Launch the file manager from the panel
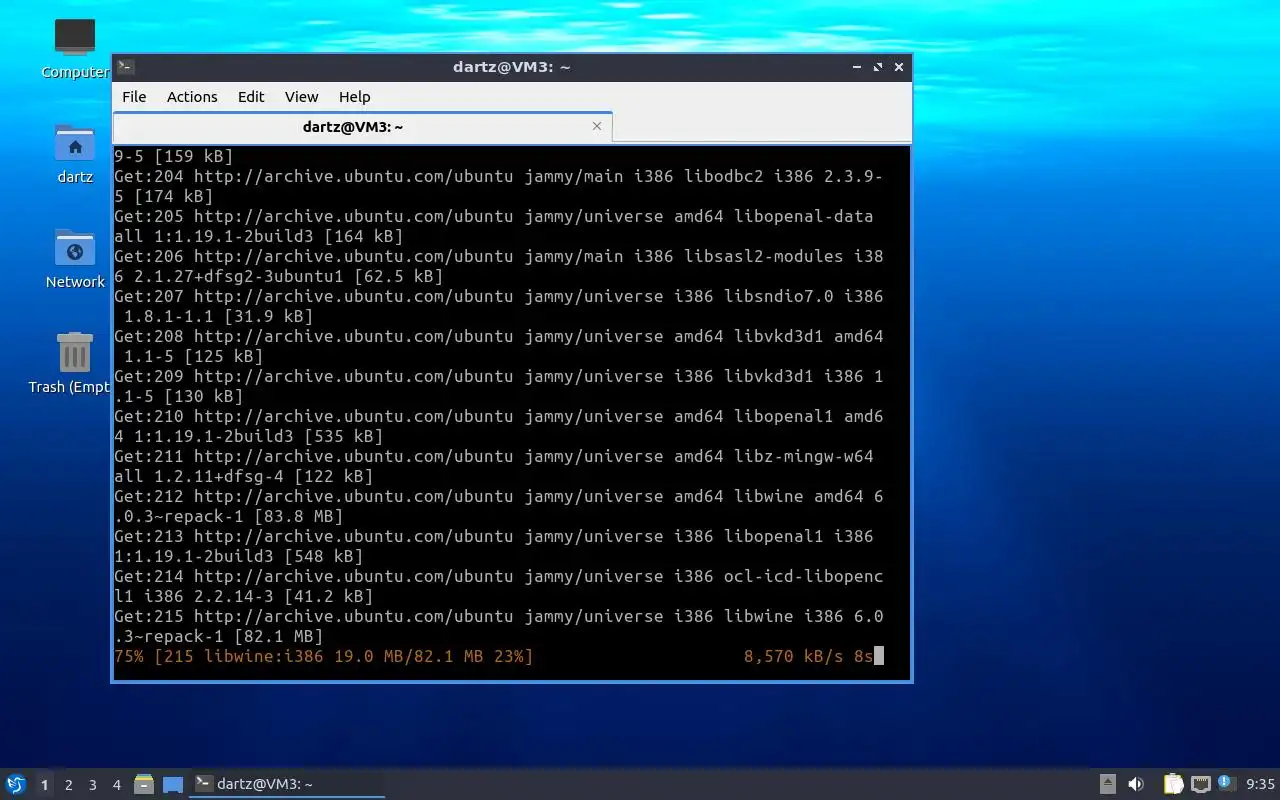1280x800 pixels. (x=144, y=784)
